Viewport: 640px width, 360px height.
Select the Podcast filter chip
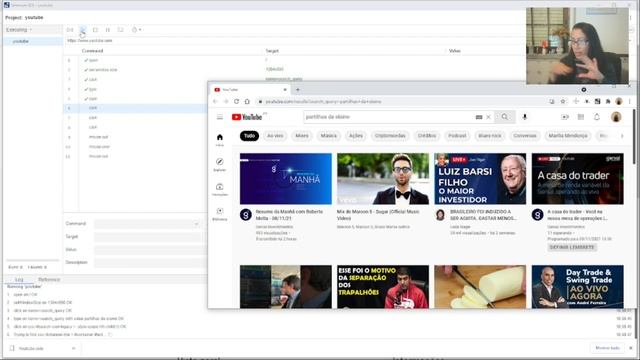coord(457,136)
